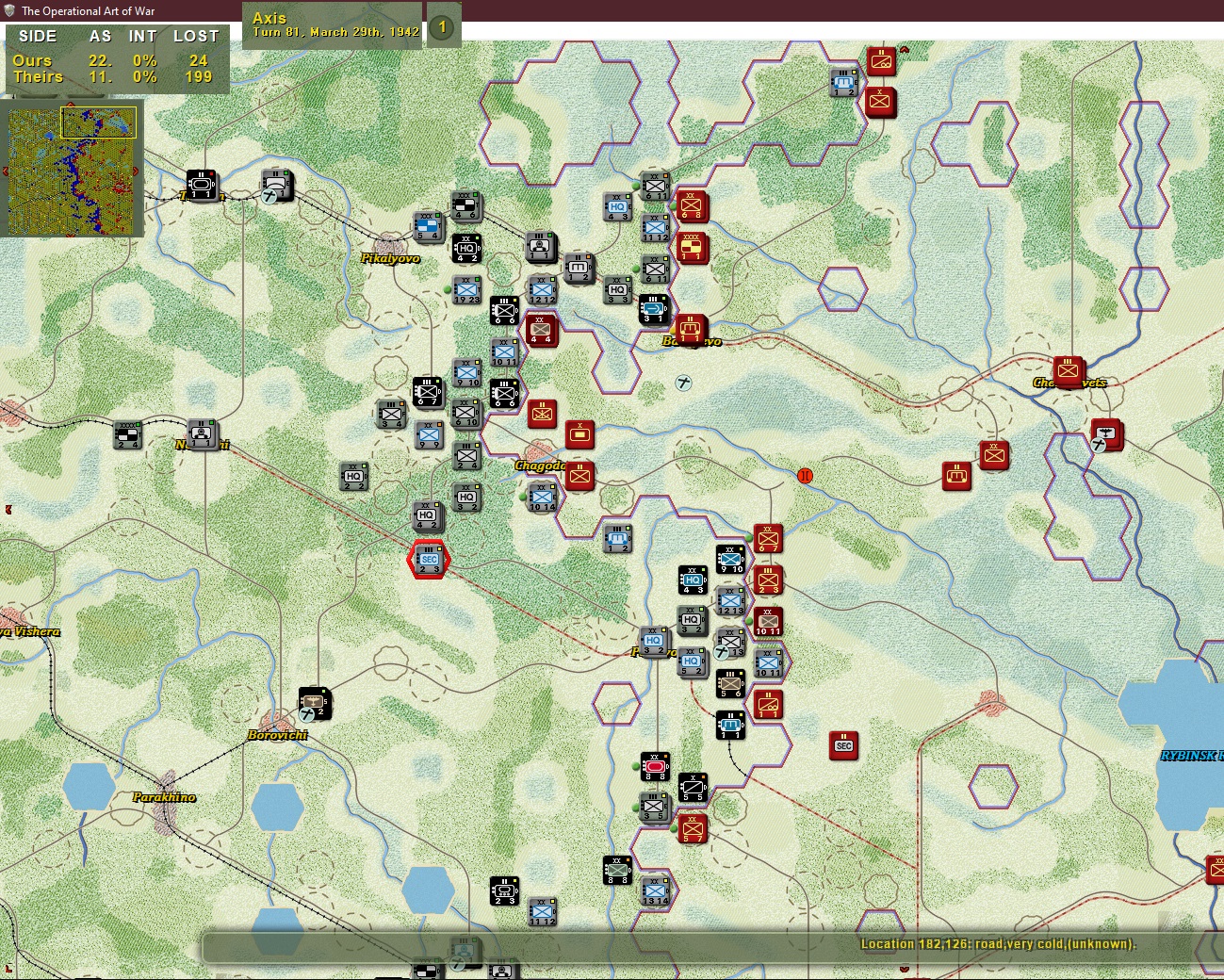Select the black pursuit unit rated 3-1
The width and height of the screenshot is (1224, 980).
654,310
